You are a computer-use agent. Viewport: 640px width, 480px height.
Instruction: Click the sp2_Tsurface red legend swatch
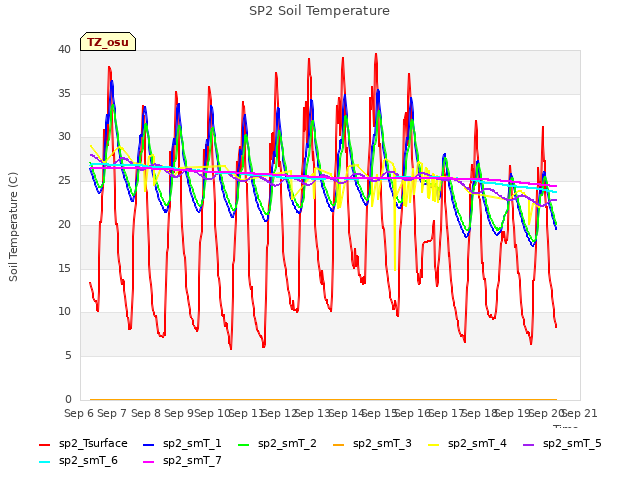pos(44,445)
